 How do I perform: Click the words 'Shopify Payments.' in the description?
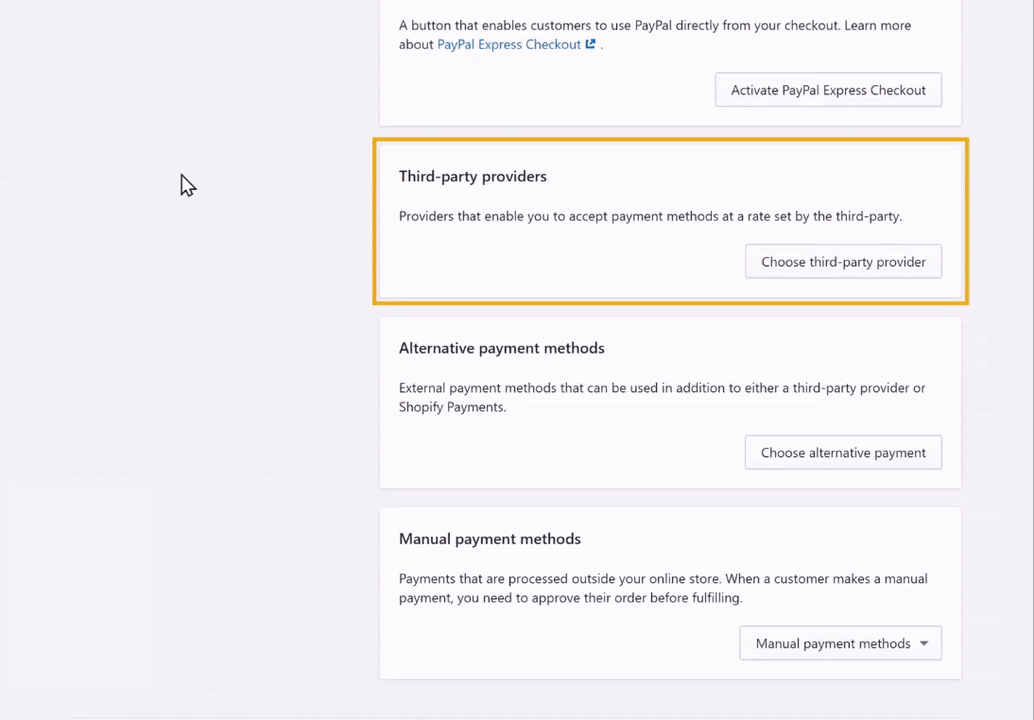coord(452,407)
